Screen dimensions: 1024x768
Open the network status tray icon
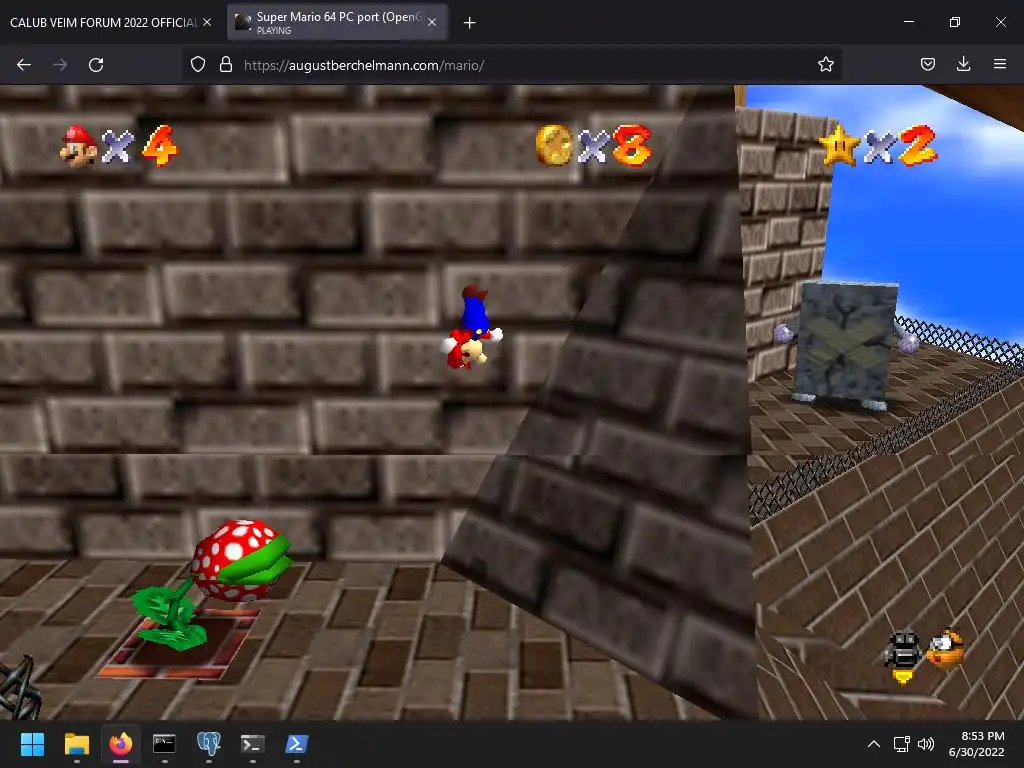coord(902,744)
